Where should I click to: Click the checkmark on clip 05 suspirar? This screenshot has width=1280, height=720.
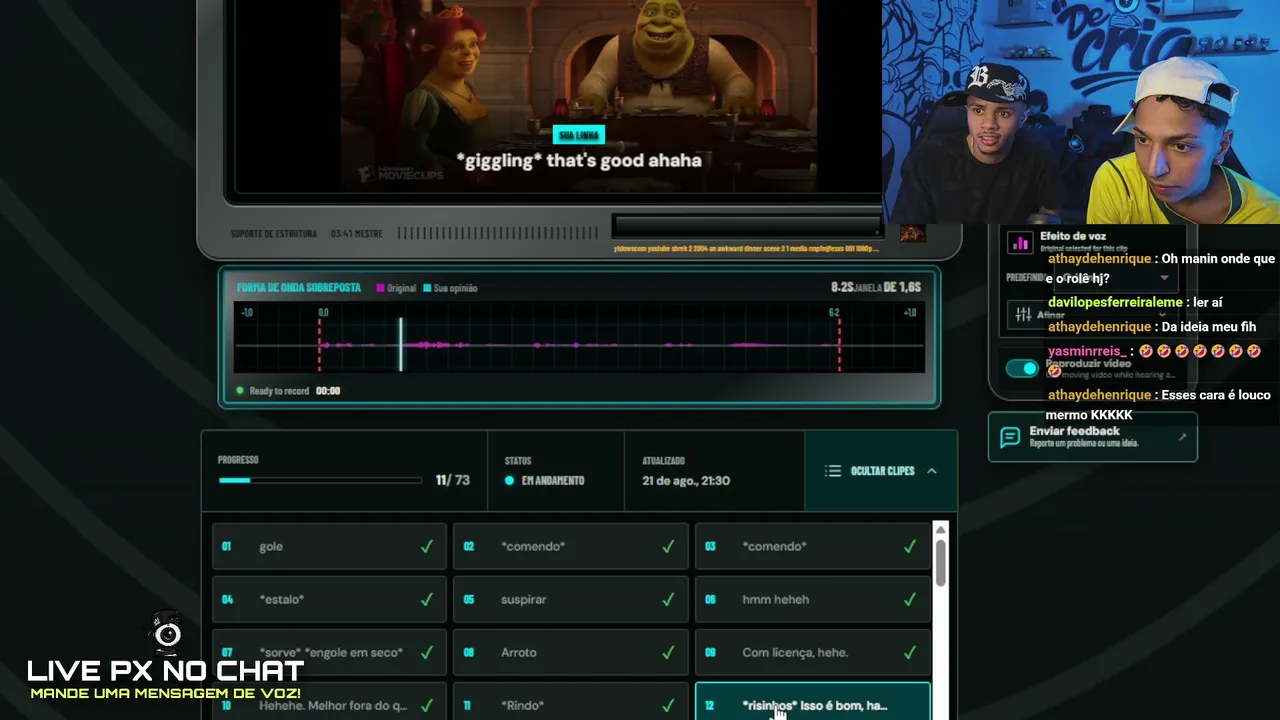click(668, 600)
